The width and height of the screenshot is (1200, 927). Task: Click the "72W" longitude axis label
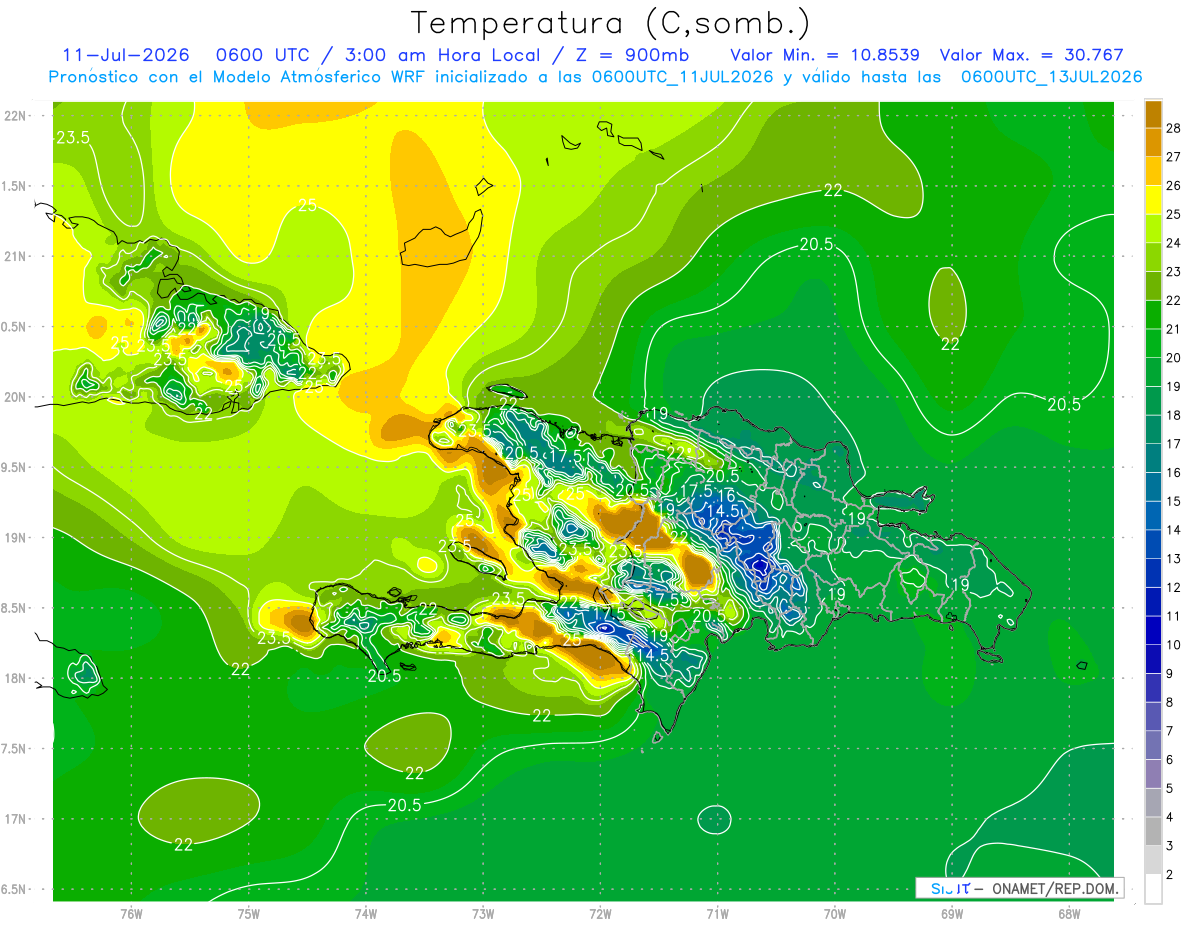600,913
